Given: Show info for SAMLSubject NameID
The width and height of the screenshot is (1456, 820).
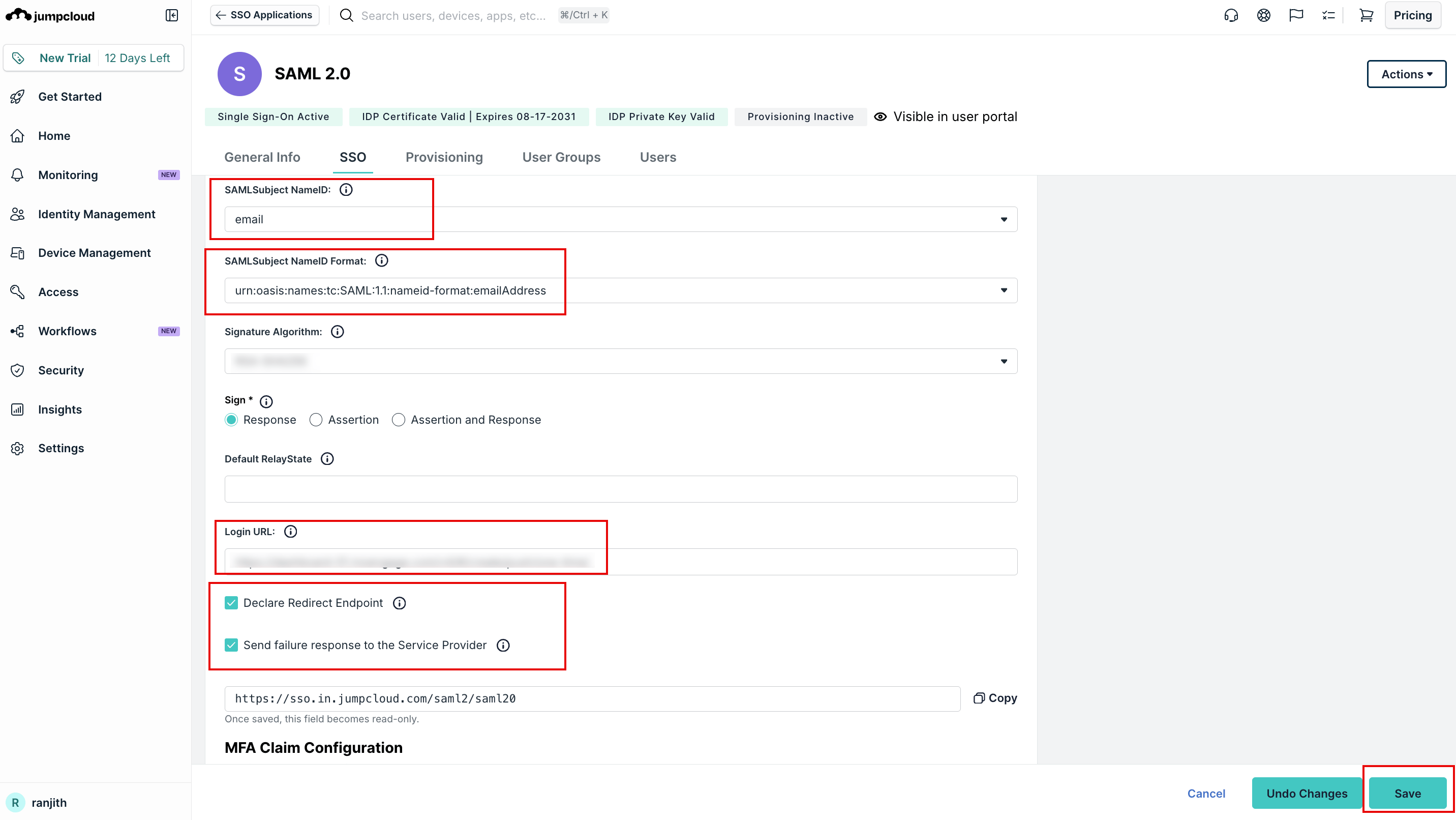Looking at the screenshot, I should click(x=346, y=189).
